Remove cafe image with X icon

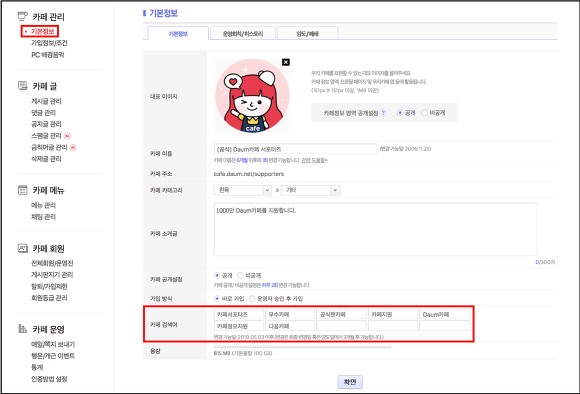286,62
